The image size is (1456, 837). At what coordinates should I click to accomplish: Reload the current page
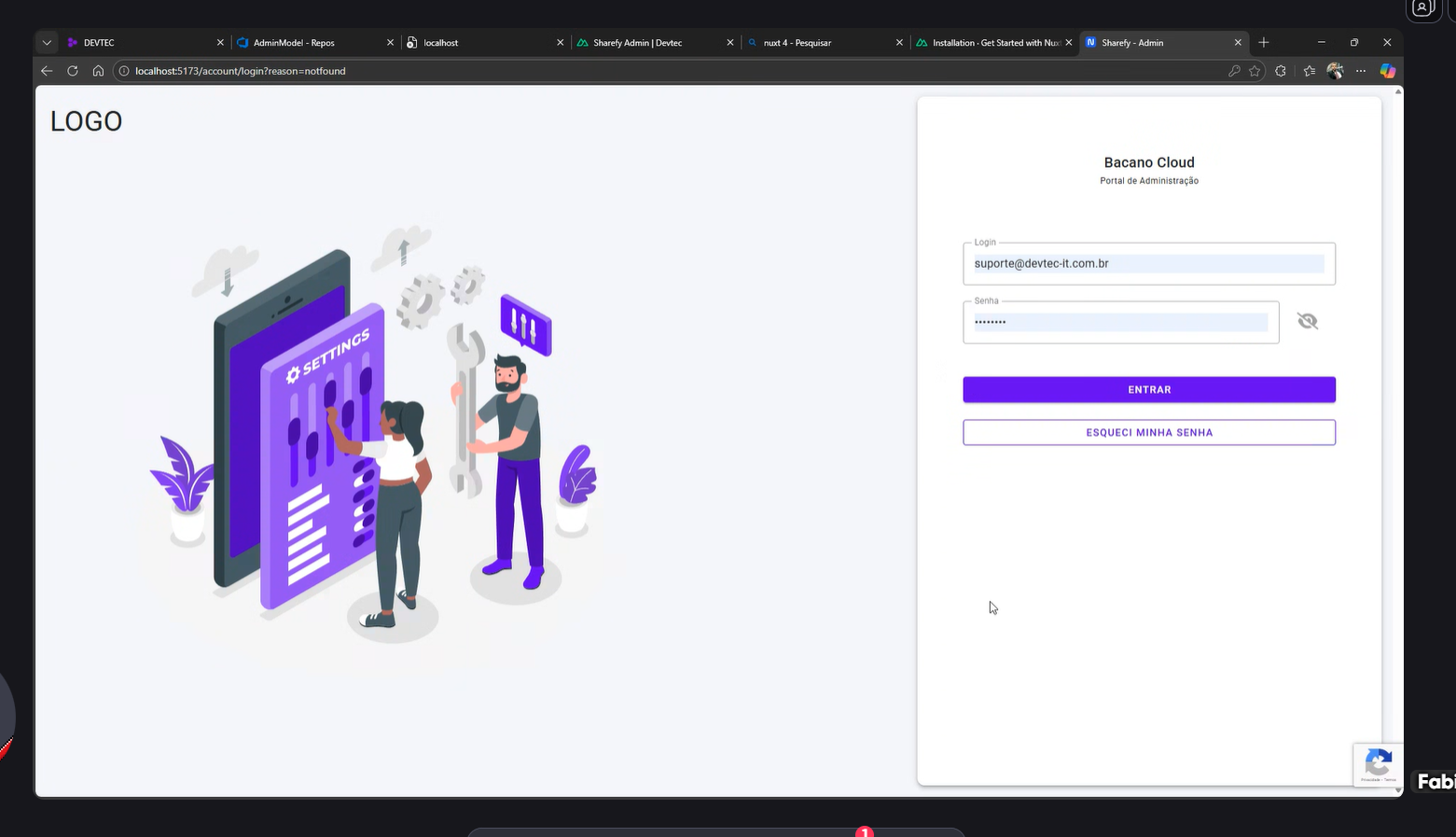(x=73, y=71)
